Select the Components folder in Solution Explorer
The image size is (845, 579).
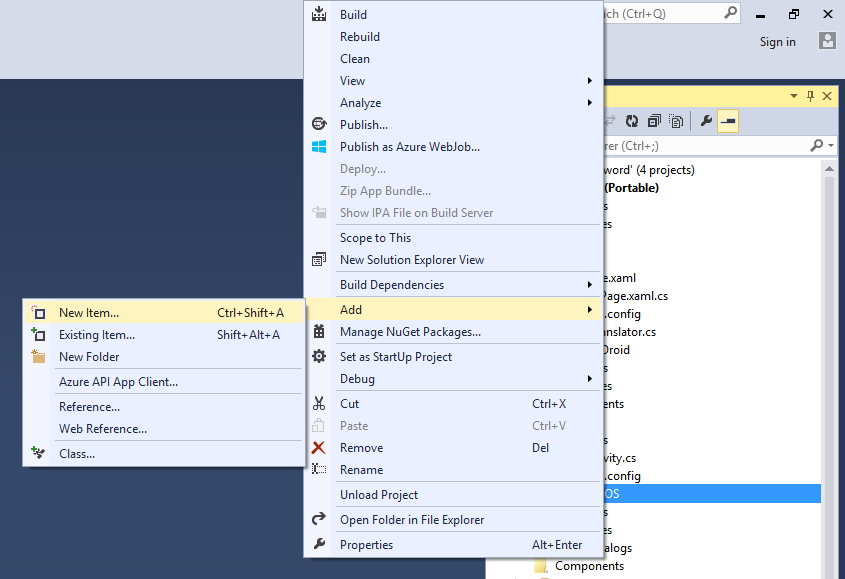click(589, 566)
